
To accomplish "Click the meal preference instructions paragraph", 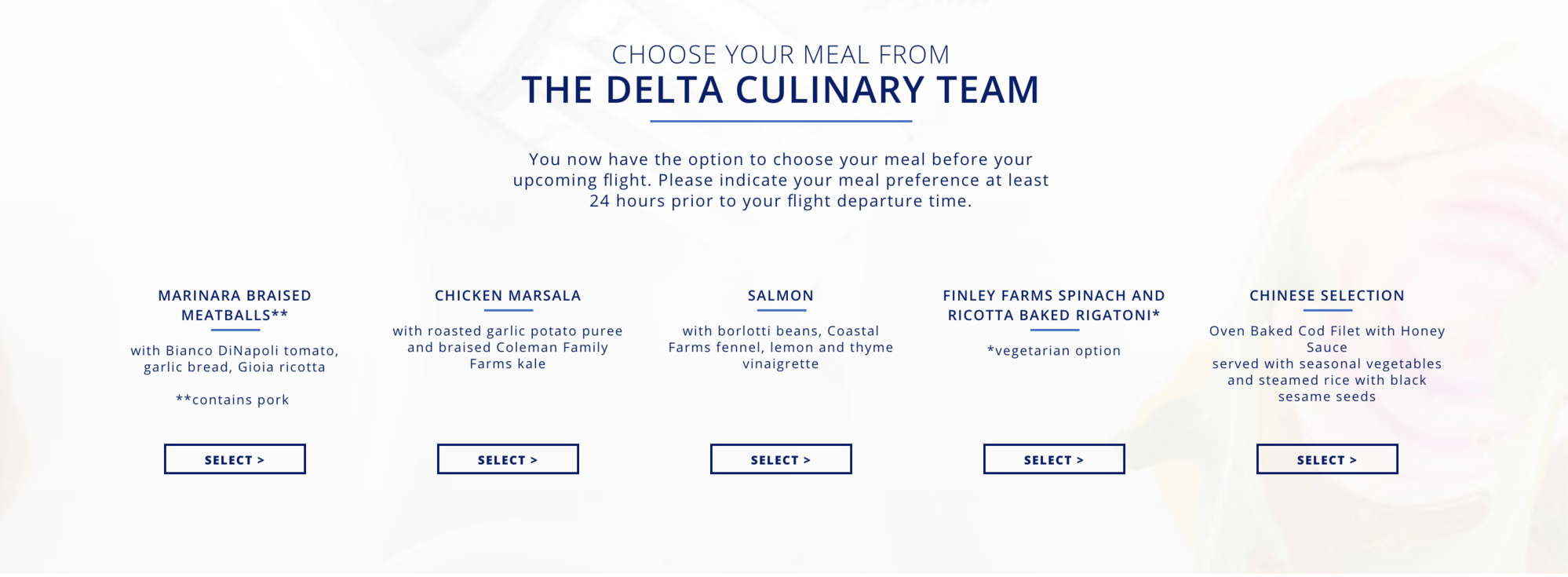I will [781, 180].
